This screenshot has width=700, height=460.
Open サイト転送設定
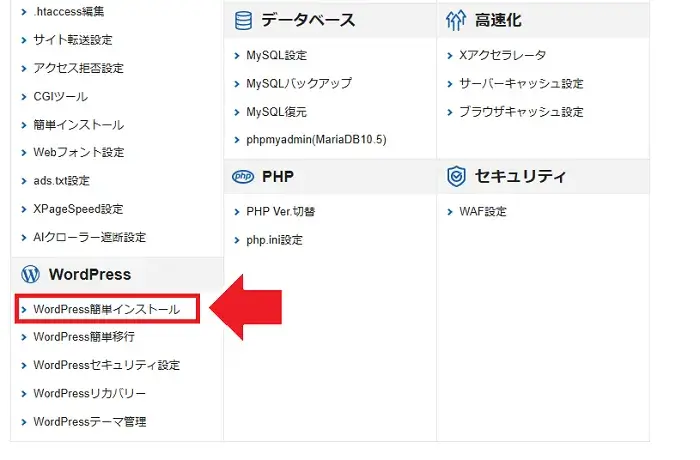coord(73,40)
